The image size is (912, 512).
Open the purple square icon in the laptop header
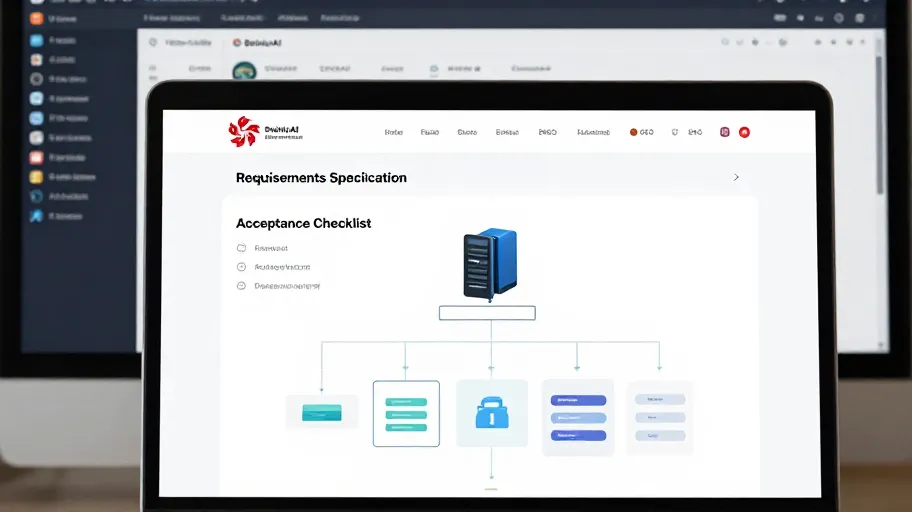[725, 132]
